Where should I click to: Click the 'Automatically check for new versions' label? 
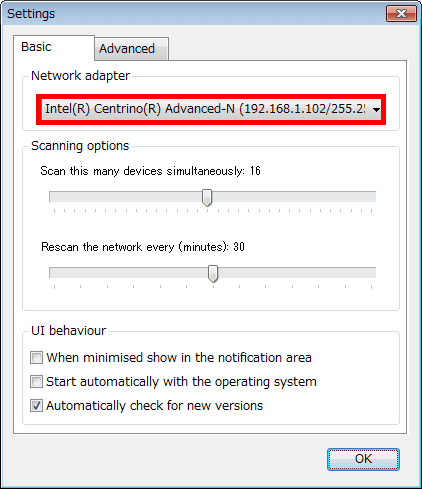pyautogui.click(x=155, y=406)
